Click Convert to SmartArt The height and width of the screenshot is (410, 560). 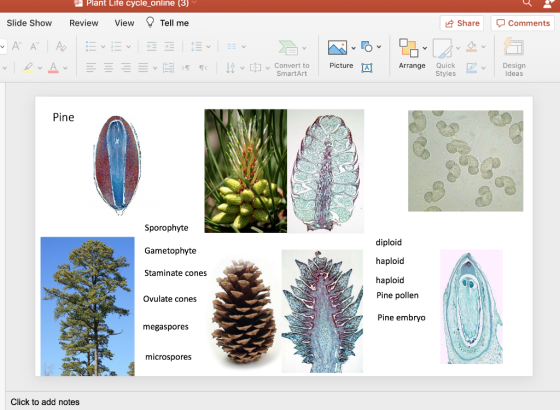click(292, 58)
